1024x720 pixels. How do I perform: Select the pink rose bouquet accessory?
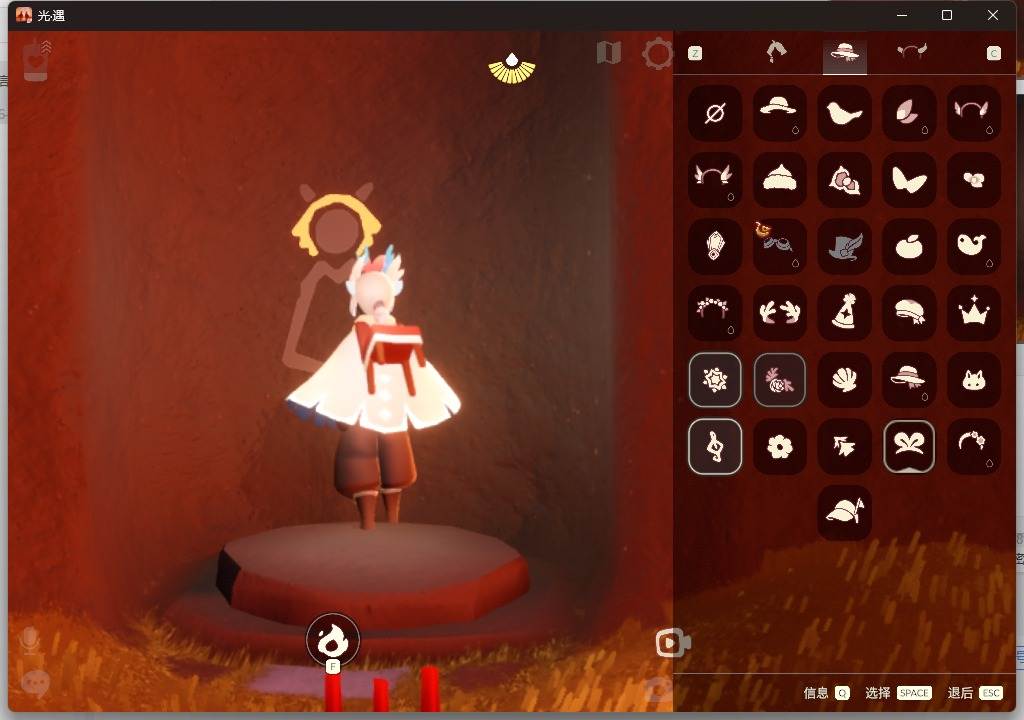coord(779,380)
